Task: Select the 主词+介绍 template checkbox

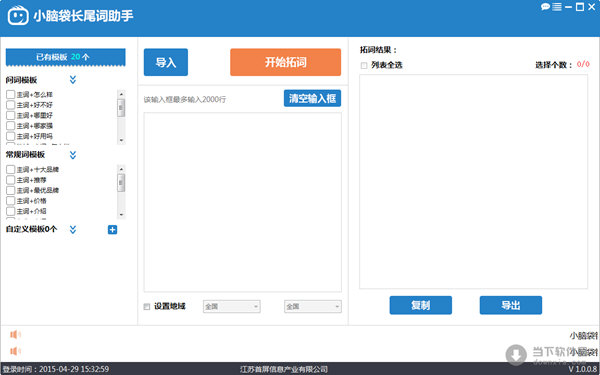Action: pos(10,211)
